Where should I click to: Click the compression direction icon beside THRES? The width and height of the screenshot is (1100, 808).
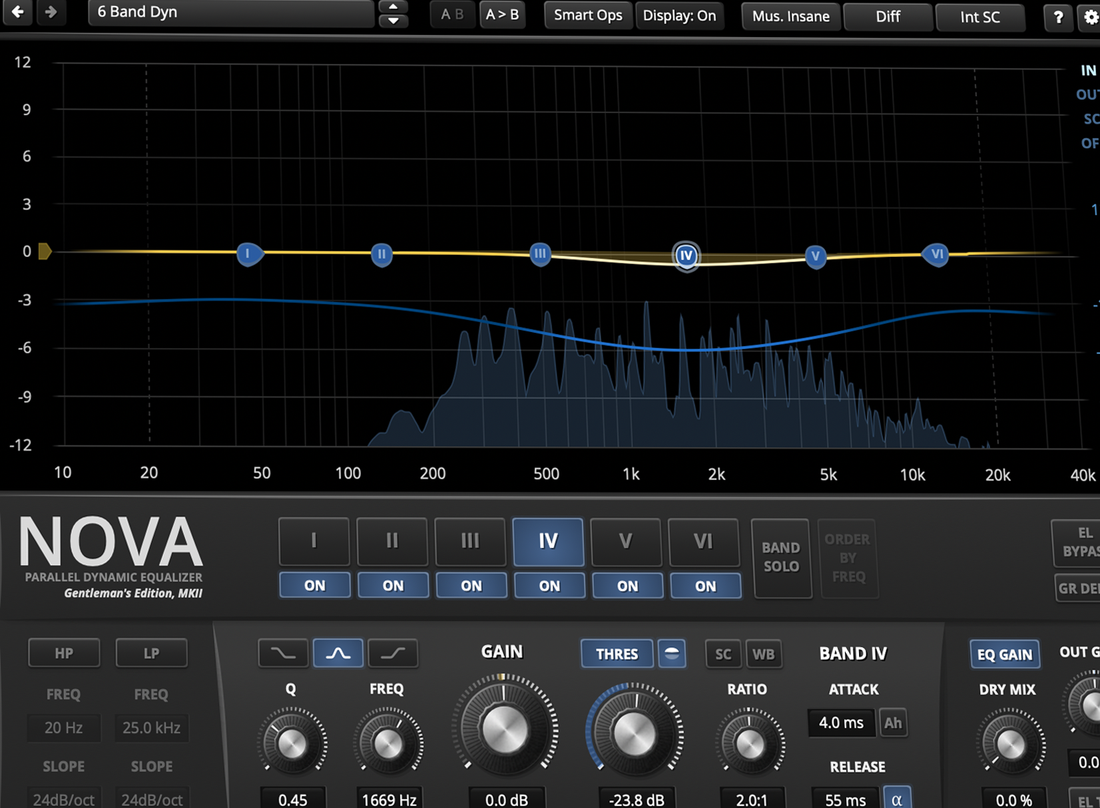pos(671,654)
